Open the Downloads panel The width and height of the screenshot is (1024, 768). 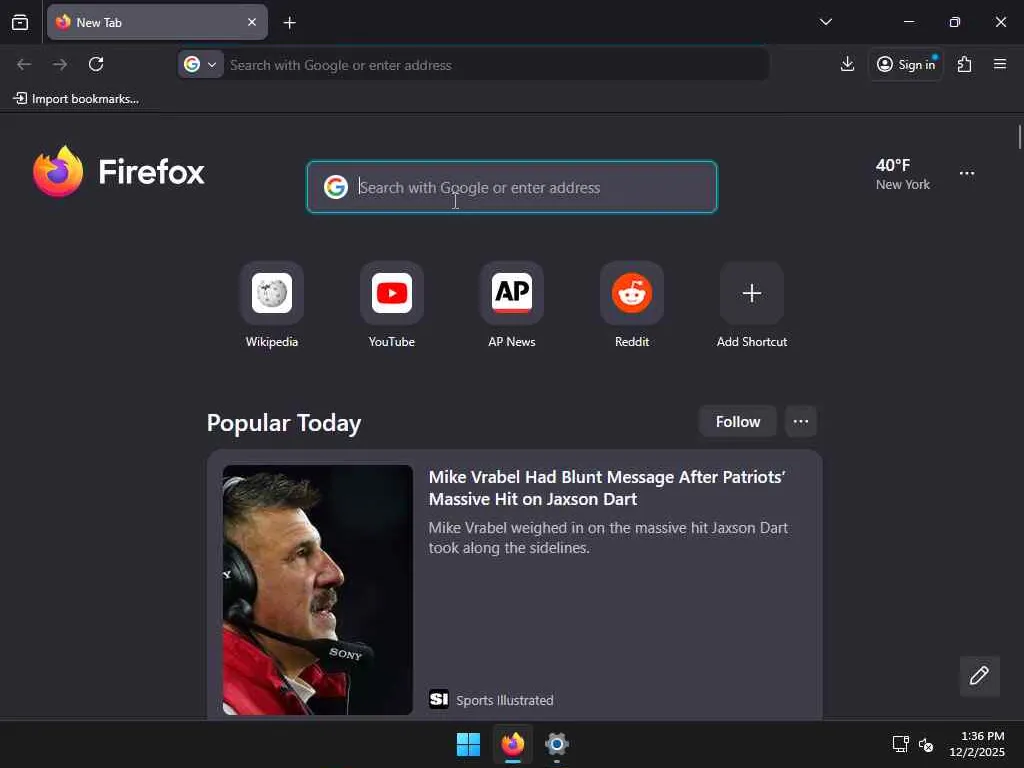coord(847,64)
